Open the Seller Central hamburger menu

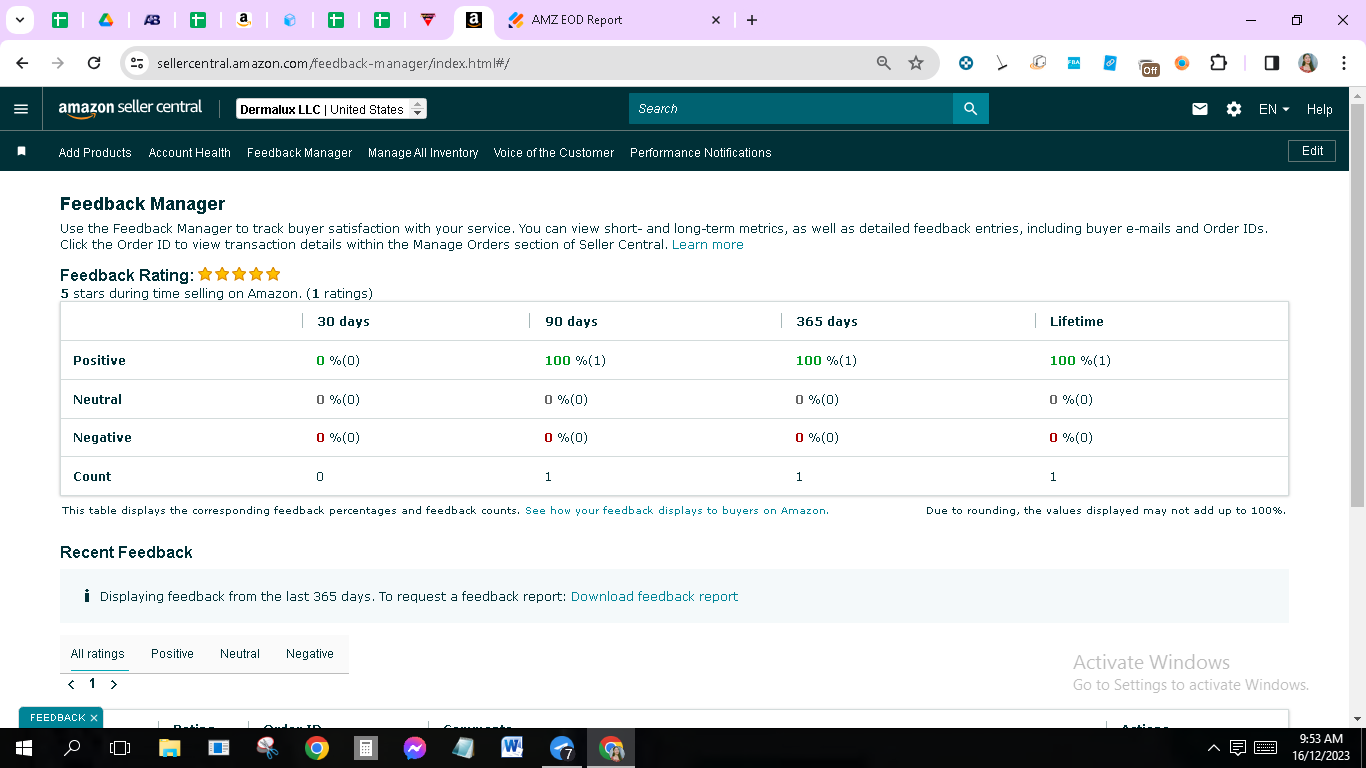tap(21, 109)
